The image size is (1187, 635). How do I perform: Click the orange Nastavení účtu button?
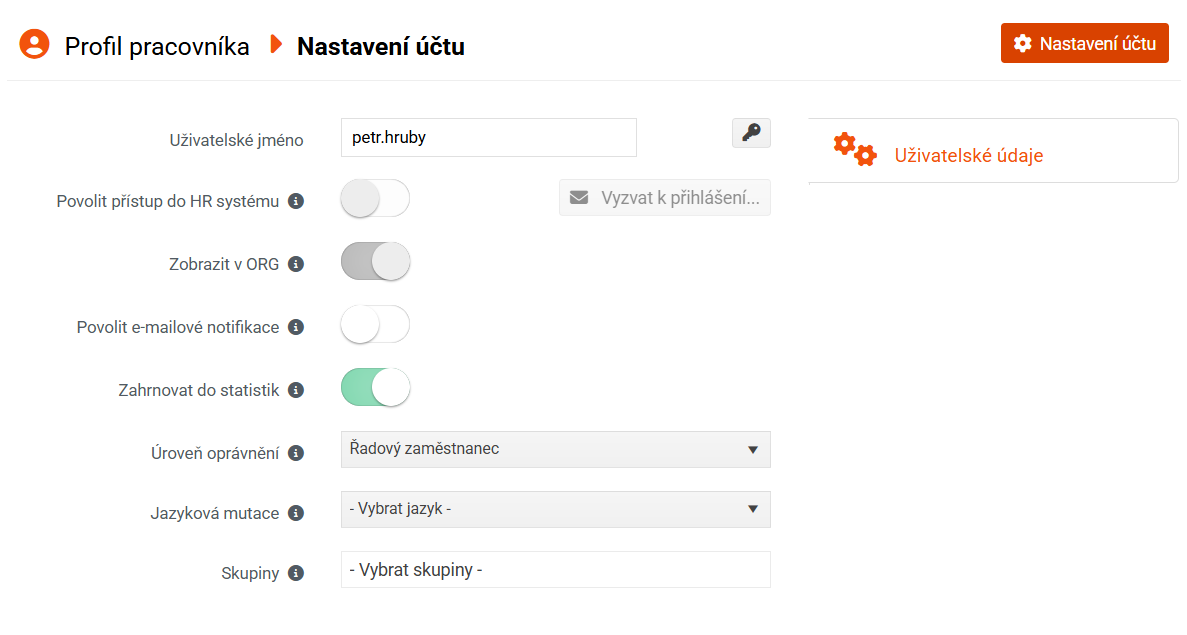[1084, 44]
